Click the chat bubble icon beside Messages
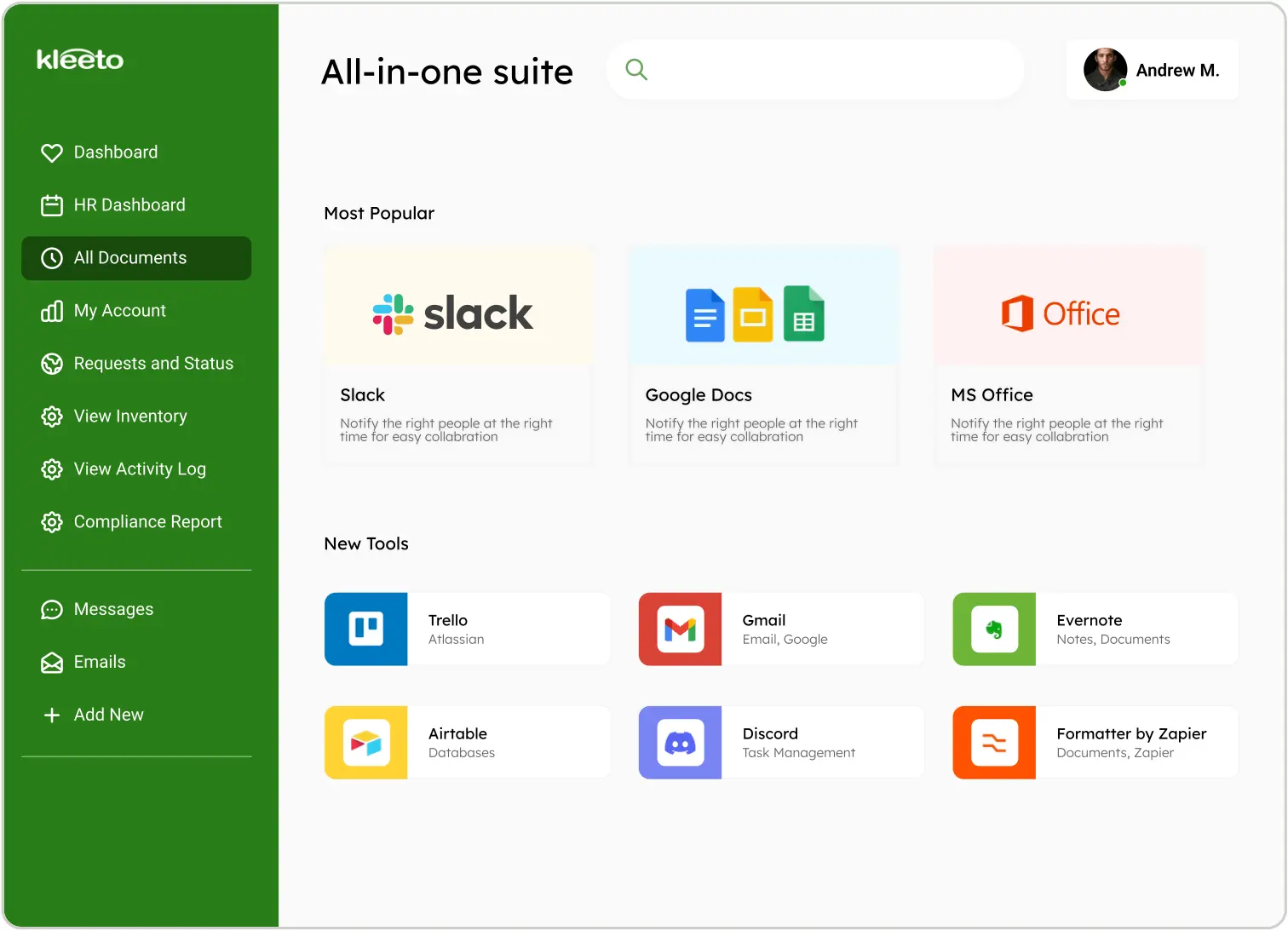Screen dimensions: 1288x931 tap(52, 610)
